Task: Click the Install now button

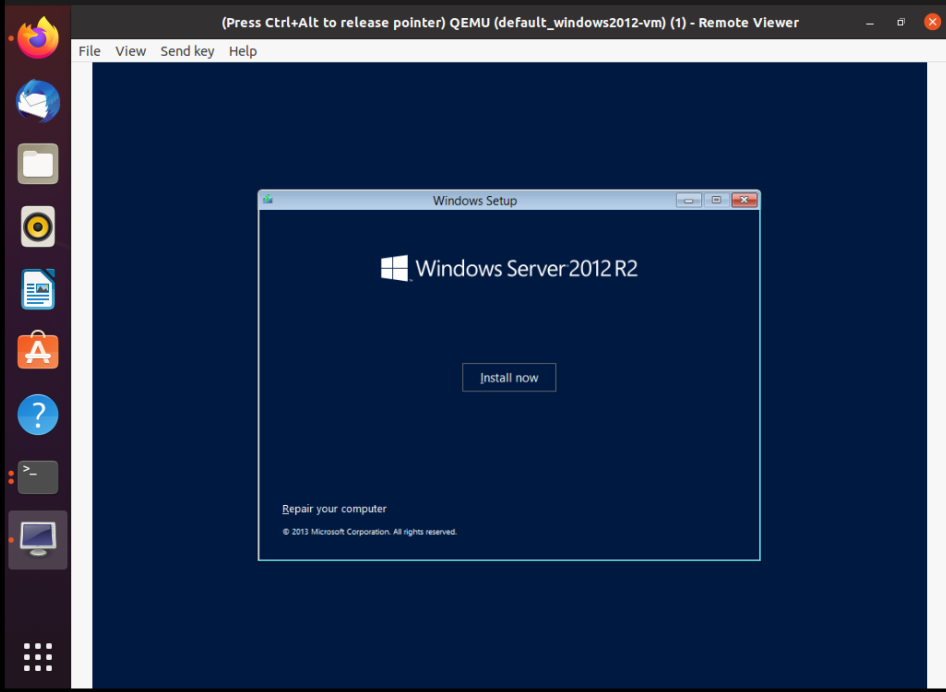Action: [x=509, y=378]
